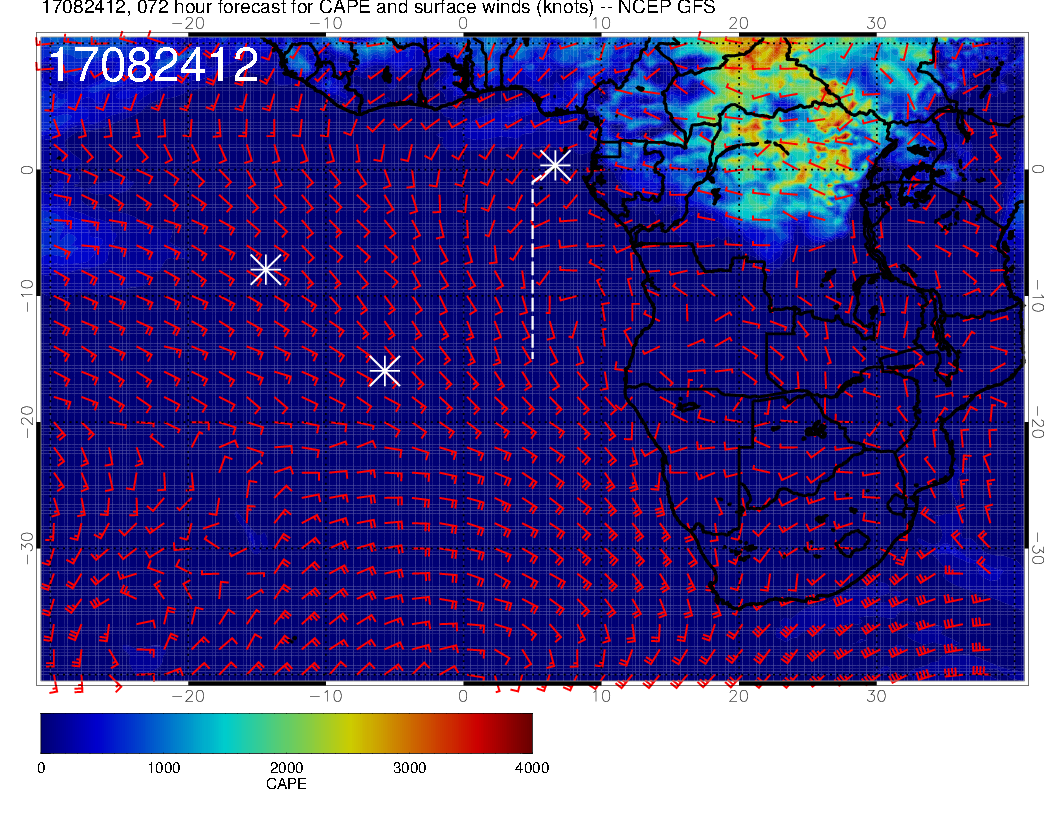The image size is (1056, 816).
Task: Click the 3000 tick label on colorbar
Action: point(409,768)
